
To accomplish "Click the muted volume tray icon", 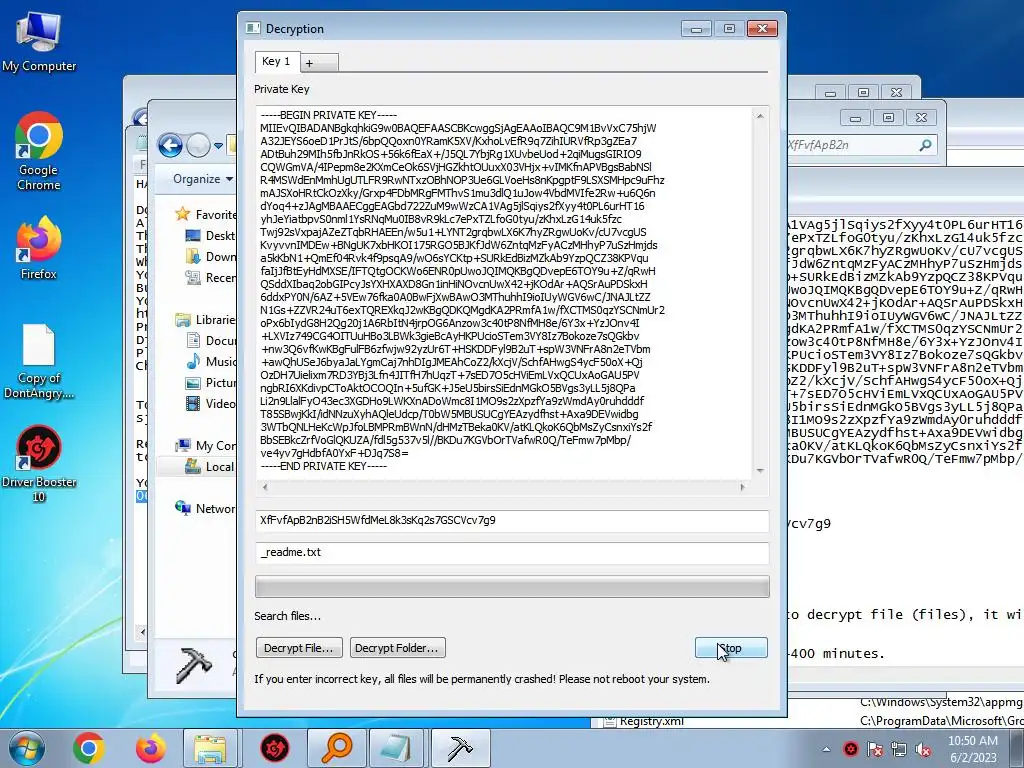I will 923,749.
